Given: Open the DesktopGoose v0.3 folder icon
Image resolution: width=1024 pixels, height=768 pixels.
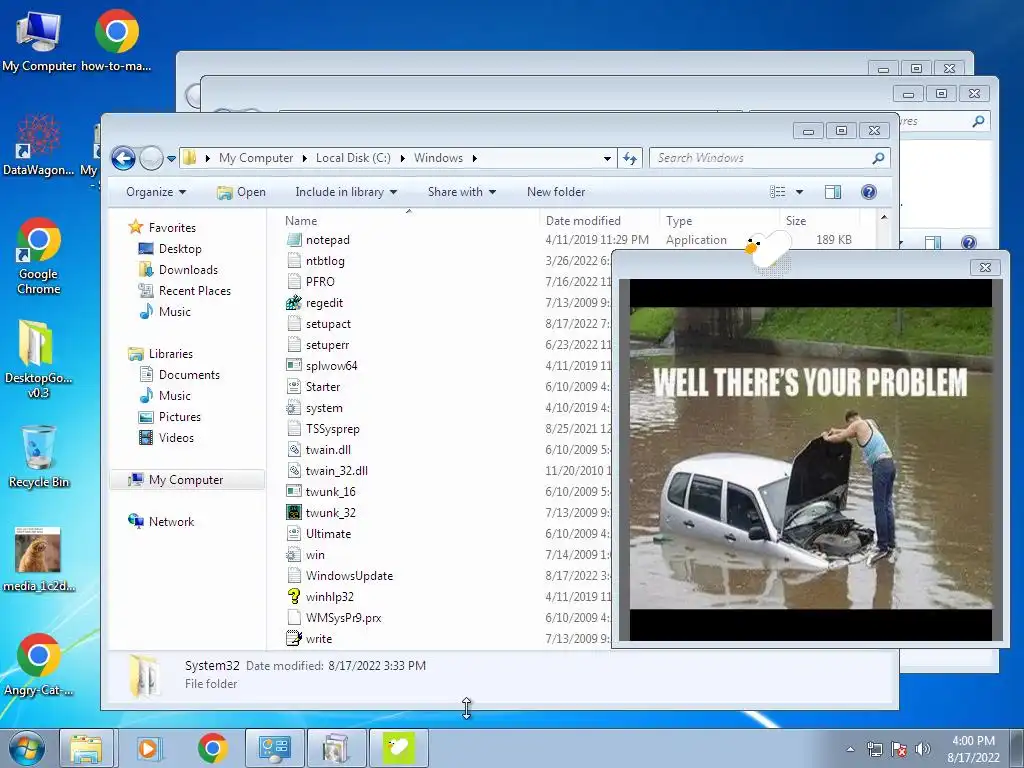Looking at the screenshot, I should (39, 359).
